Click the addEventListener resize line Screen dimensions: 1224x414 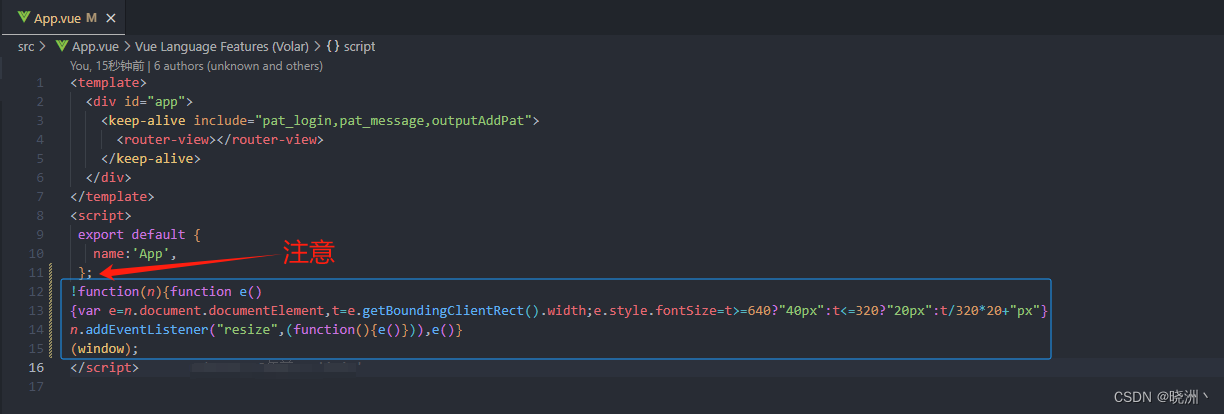266,329
